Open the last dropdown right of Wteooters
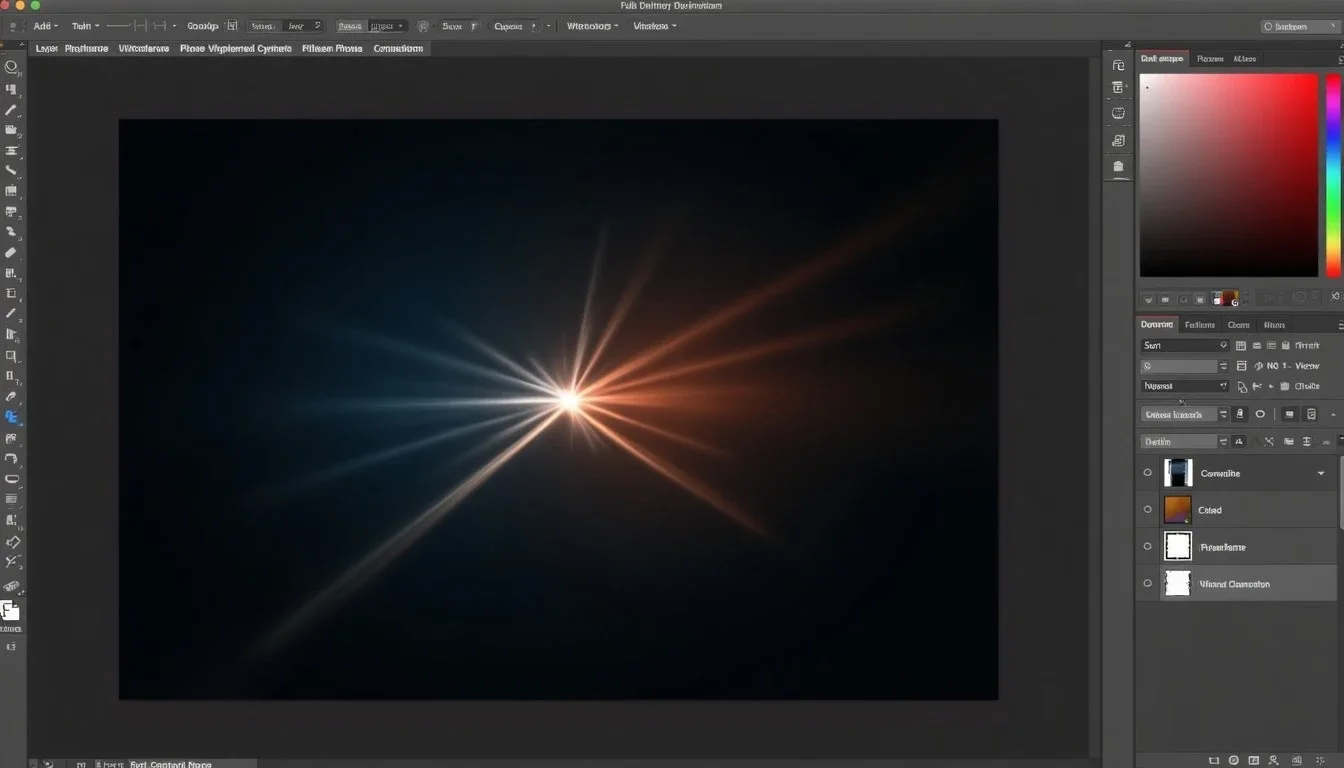The height and width of the screenshot is (768, 1344). tap(655, 26)
